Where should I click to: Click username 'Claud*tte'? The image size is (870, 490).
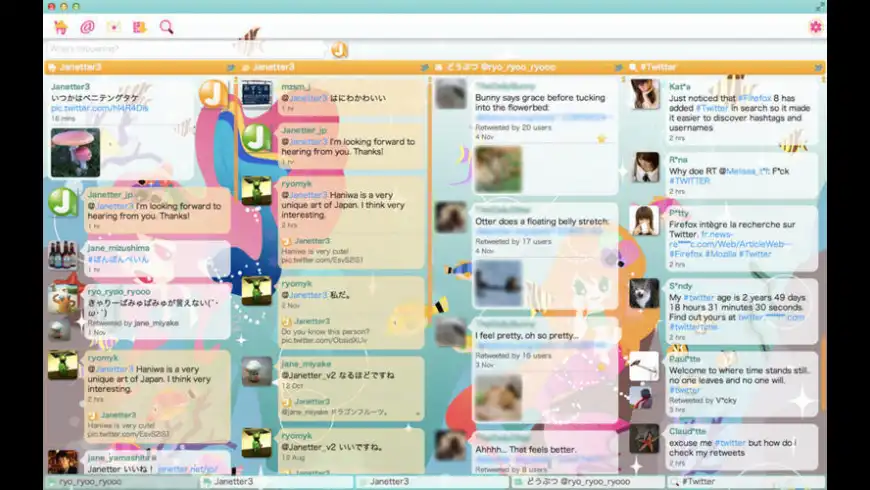point(687,431)
